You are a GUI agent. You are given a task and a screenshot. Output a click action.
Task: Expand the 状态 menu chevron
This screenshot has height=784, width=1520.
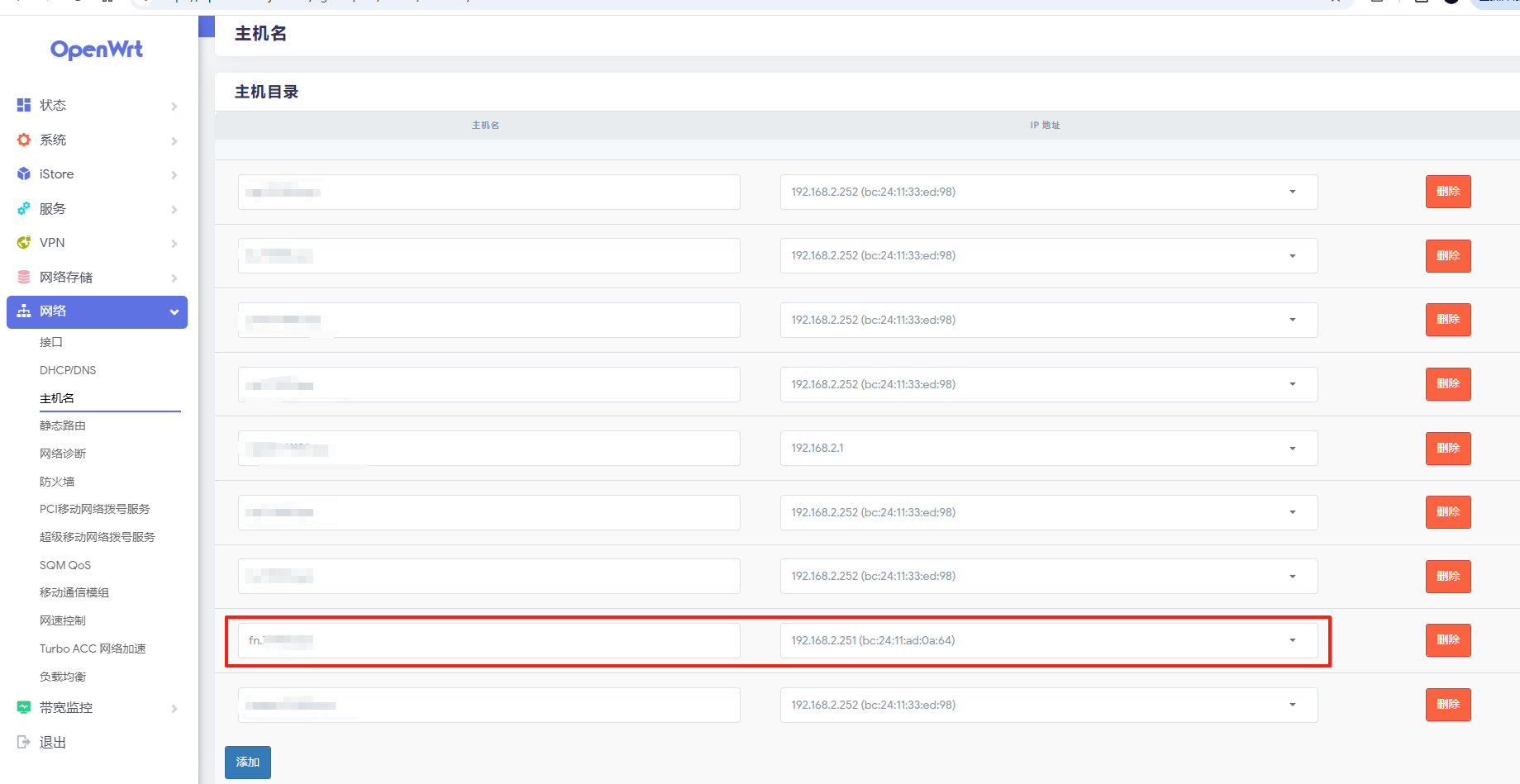(x=174, y=106)
